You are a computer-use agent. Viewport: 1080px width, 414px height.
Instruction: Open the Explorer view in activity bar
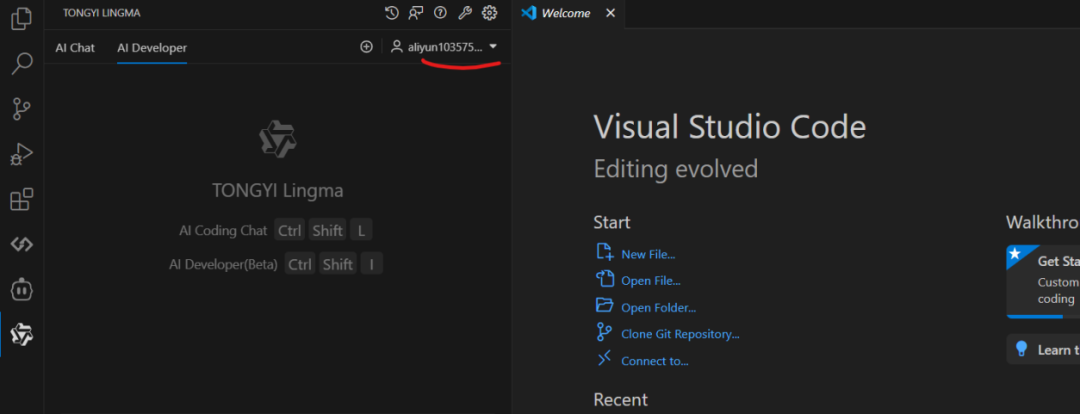click(21, 18)
